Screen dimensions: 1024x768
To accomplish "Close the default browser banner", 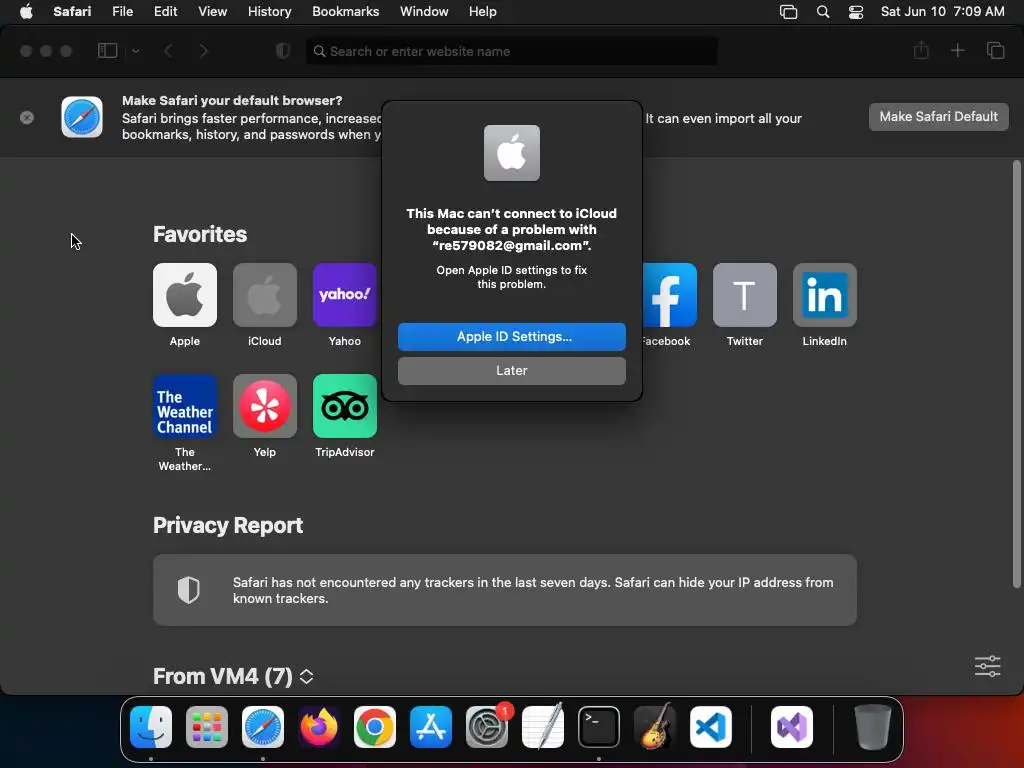I will click(x=27, y=118).
